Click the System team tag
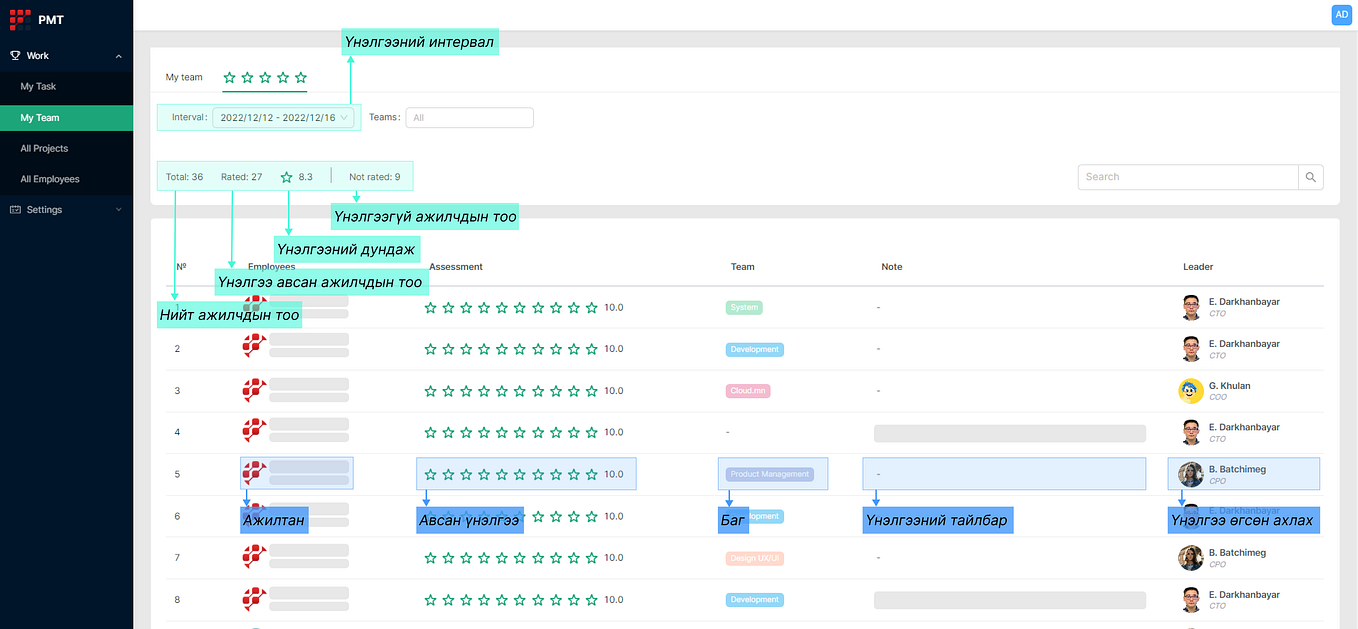 pos(744,308)
